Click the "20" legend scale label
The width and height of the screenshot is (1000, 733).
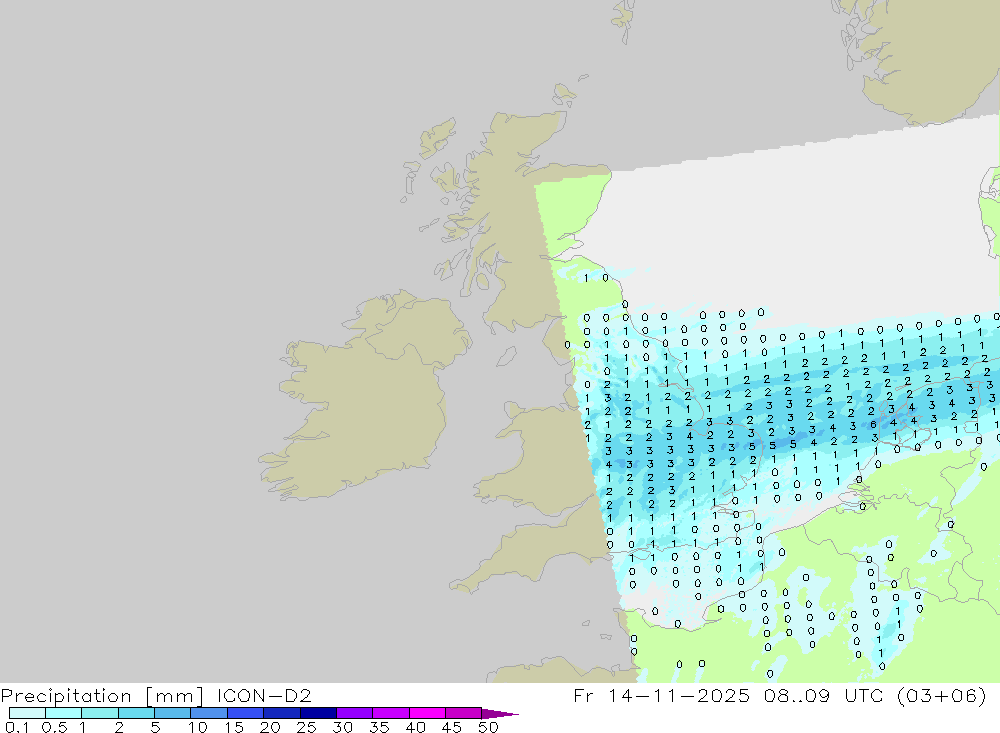pyautogui.click(x=270, y=727)
